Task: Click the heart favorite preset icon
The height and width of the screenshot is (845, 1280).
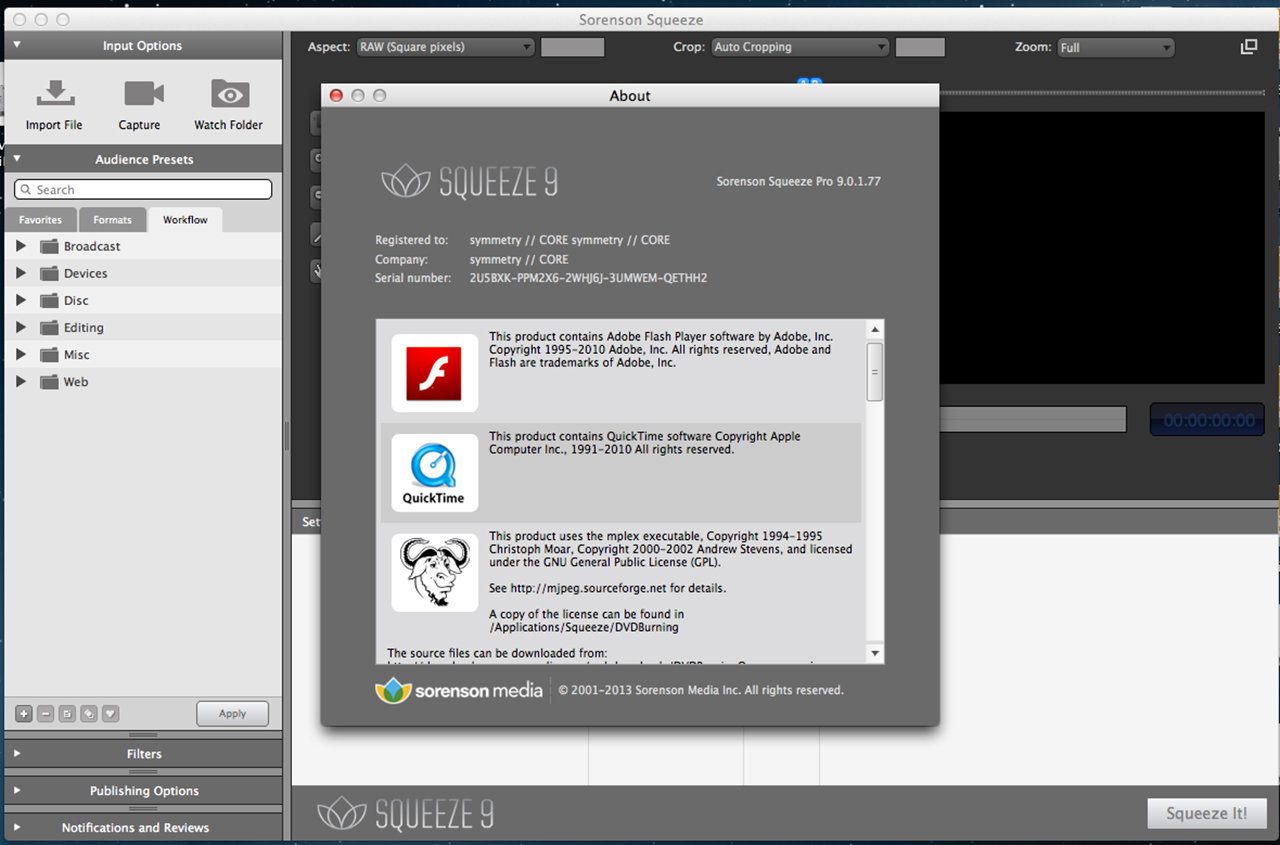Action: tap(110, 714)
